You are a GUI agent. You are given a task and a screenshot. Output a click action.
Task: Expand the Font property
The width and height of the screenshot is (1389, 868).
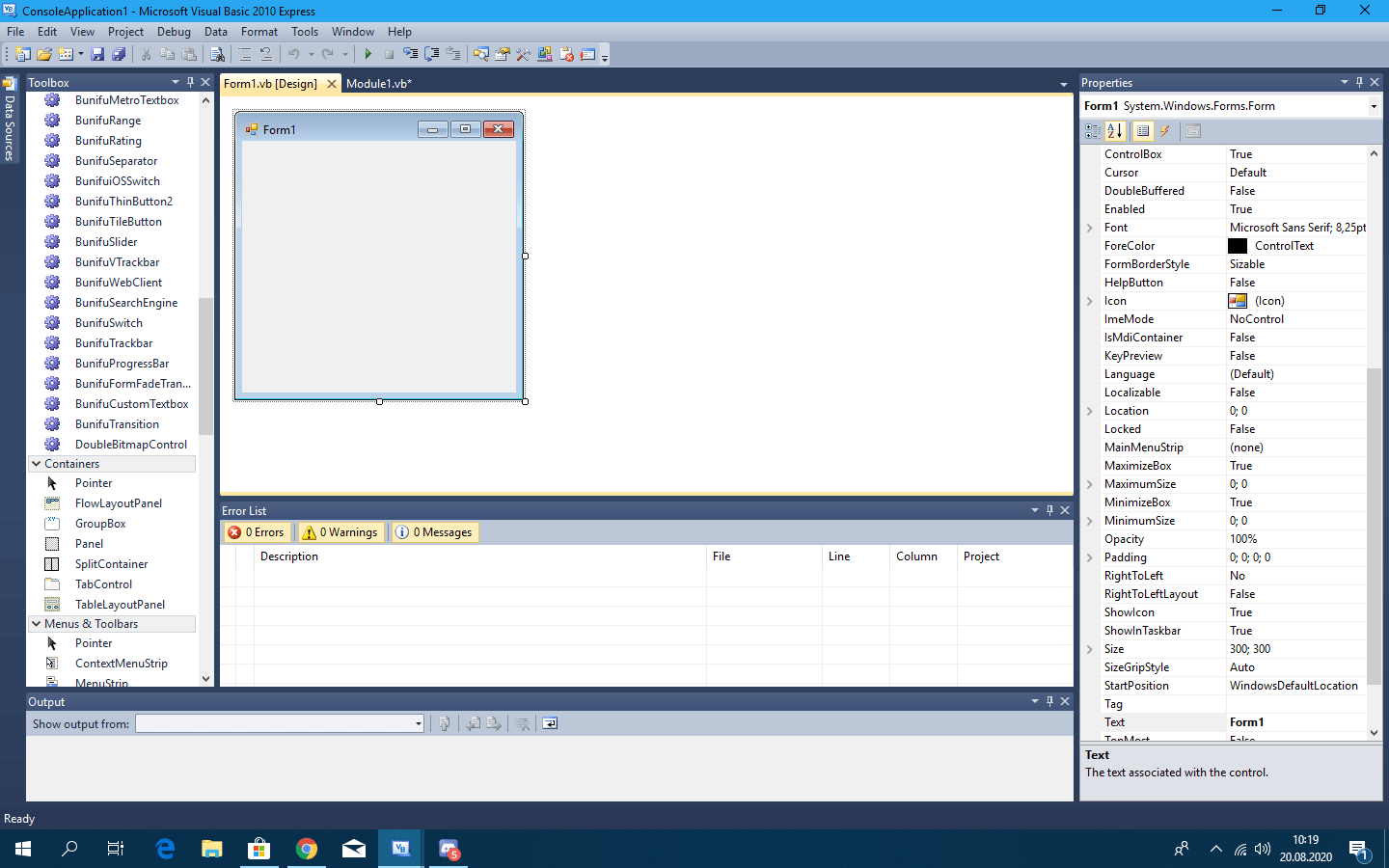[1090, 228]
